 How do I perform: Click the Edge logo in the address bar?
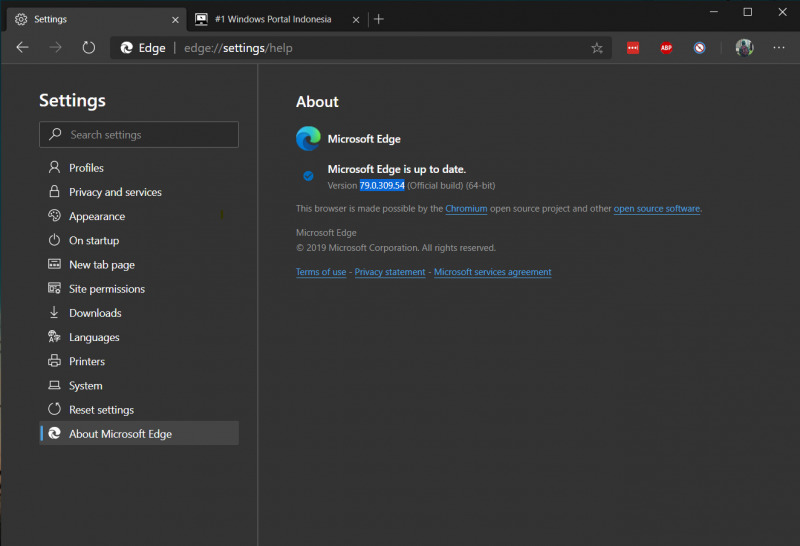coord(127,48)
